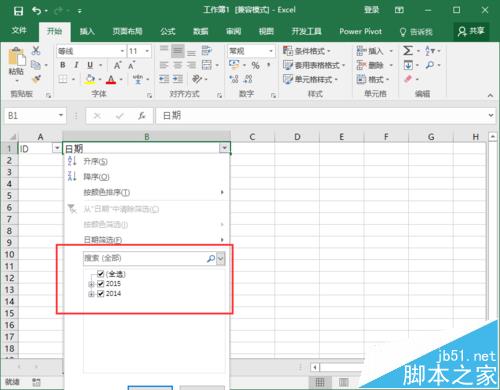Click the Insert Function fx icon

(x=142, y=116)
